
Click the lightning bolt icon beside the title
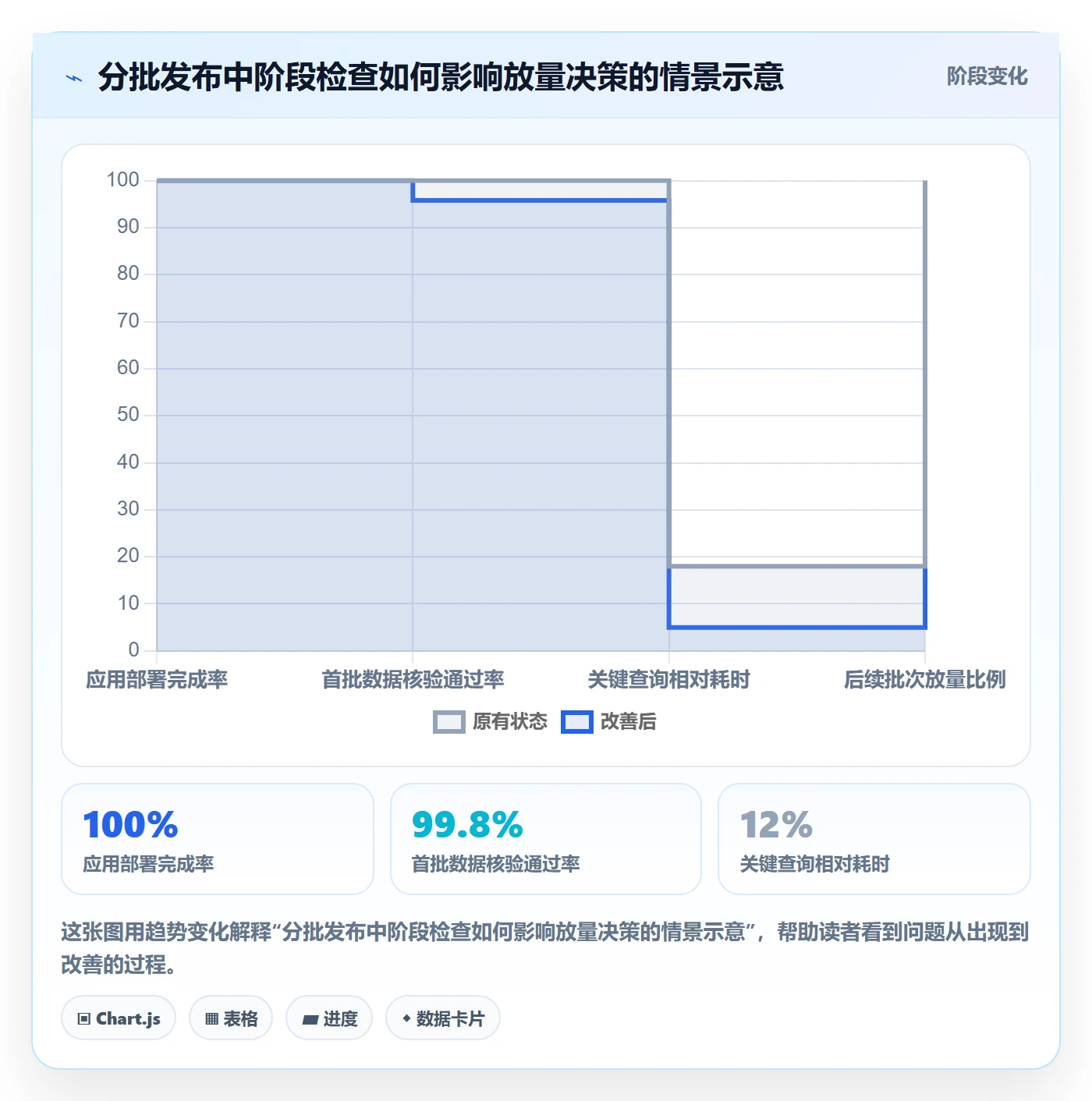point(74,78)
